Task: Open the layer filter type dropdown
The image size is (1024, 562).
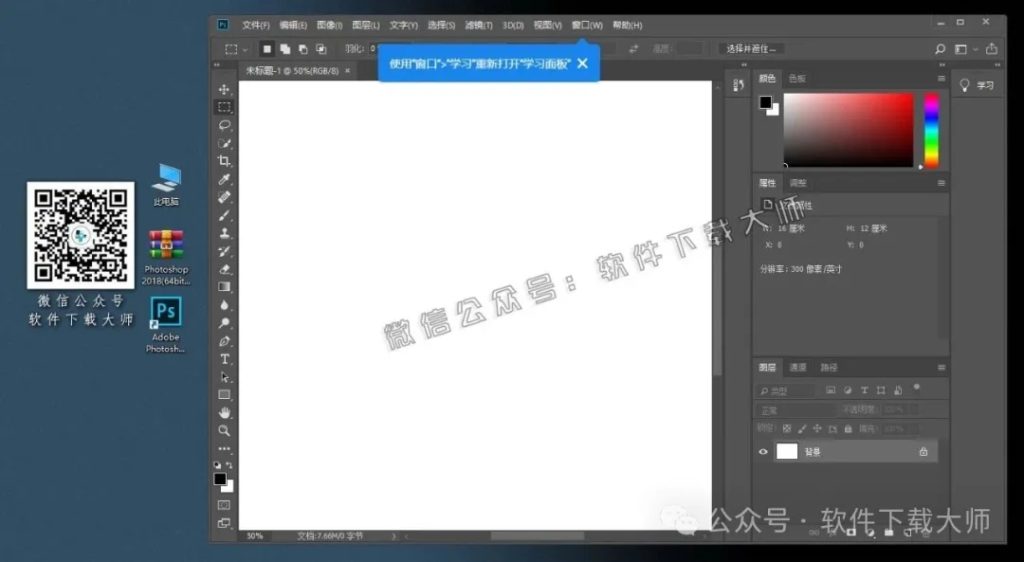Action: coord(786,390)
